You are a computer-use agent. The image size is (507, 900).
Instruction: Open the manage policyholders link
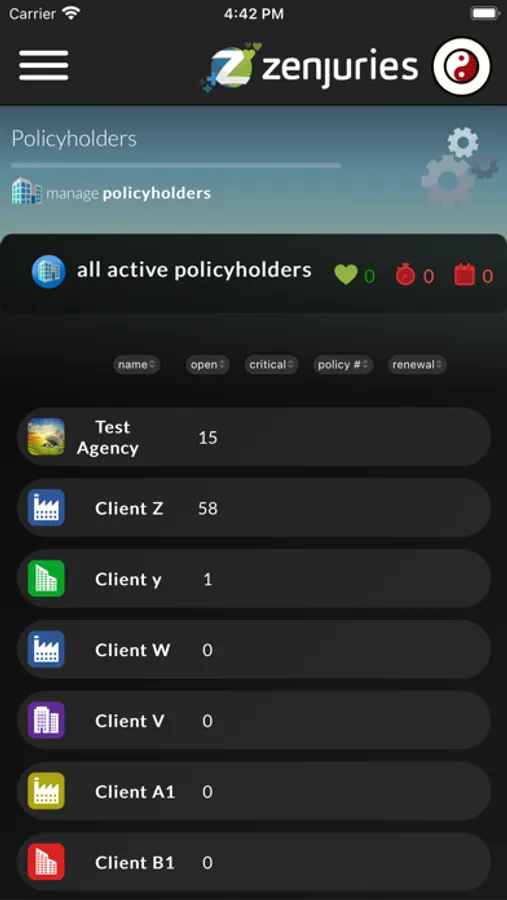tap(111, 192)
